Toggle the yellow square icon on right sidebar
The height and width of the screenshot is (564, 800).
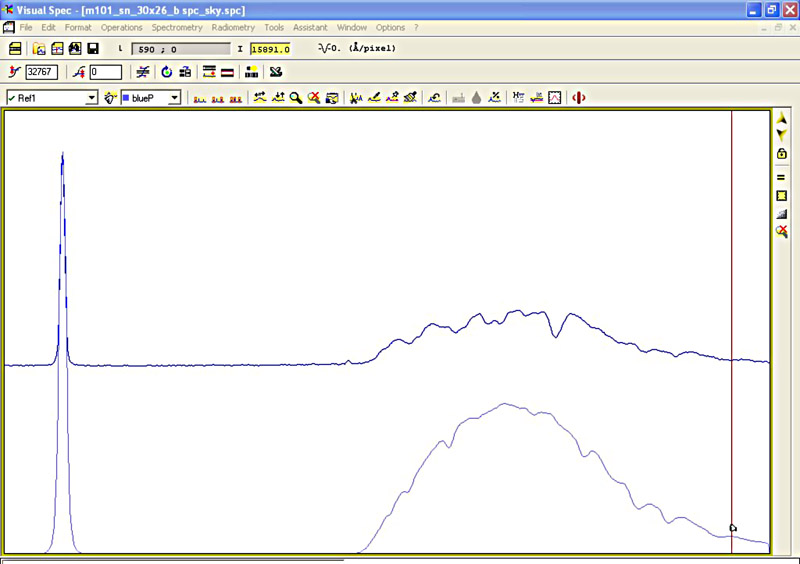[x=782, y=195]
